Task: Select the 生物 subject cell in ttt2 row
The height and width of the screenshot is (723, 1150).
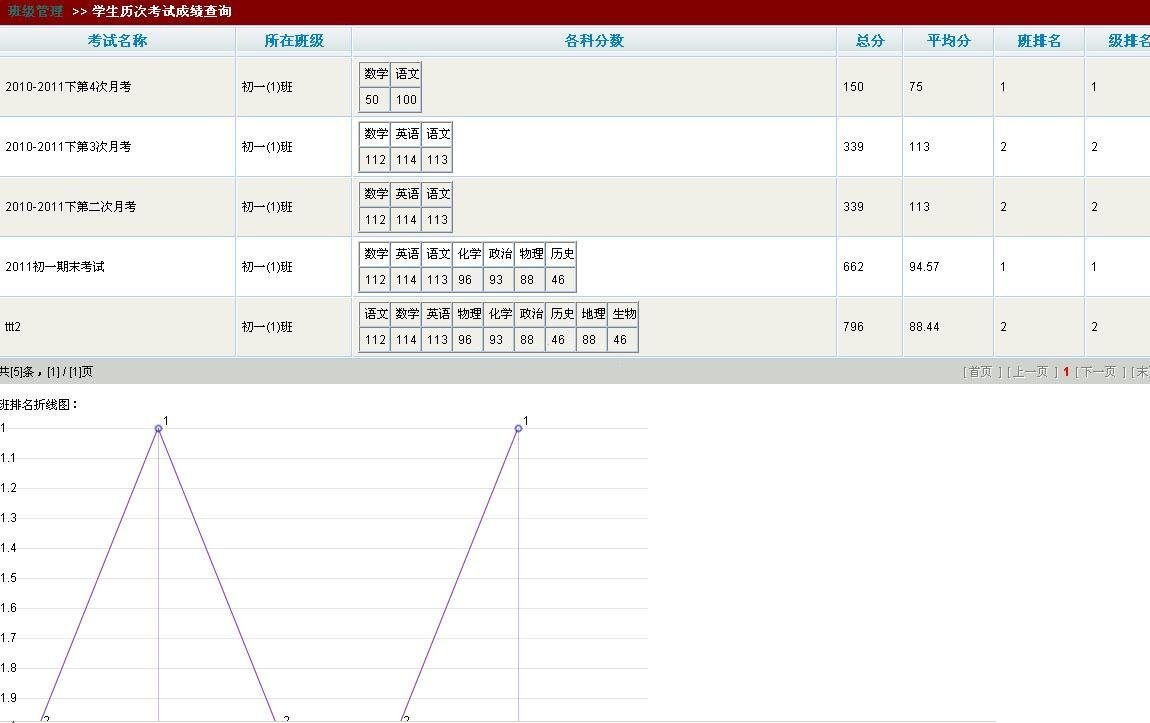Action: click(x=623, y=314)
